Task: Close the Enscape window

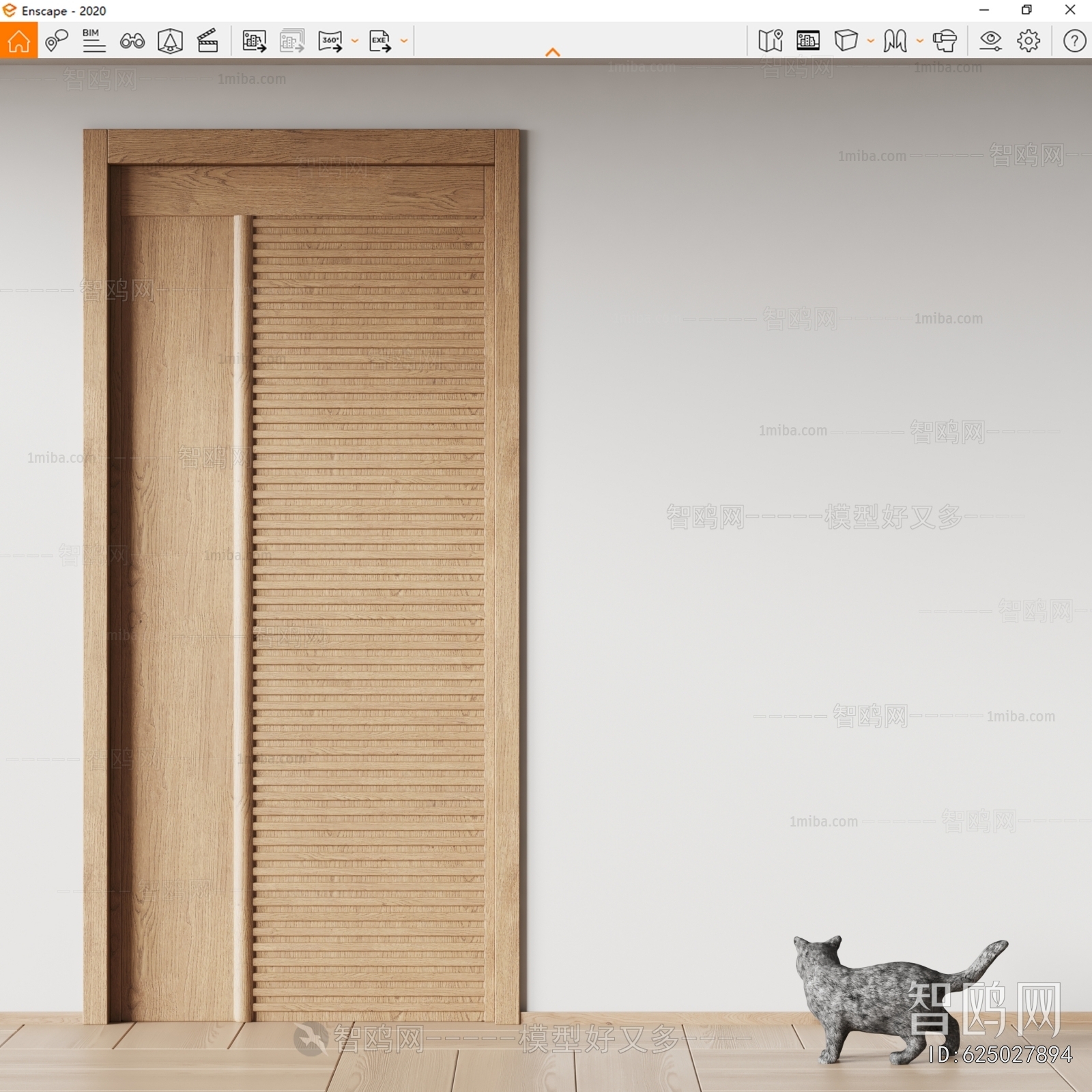Action: [1070, 10]
